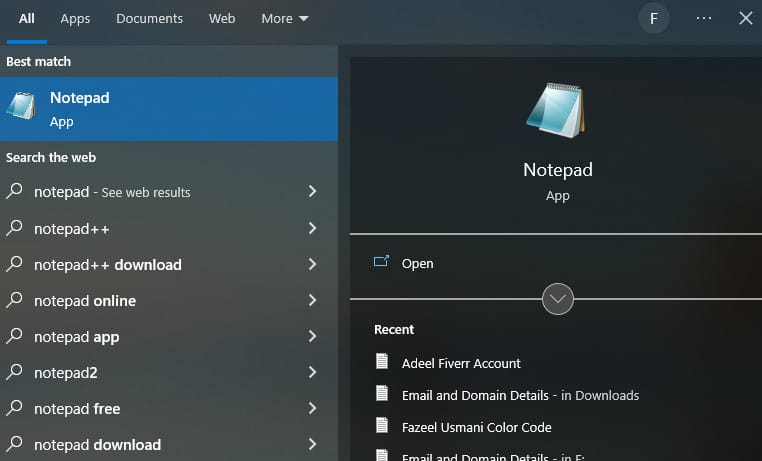Screen dimensions: 762x461
Task: Click search icon beside 'notepad++'
Action: (15, 227)
